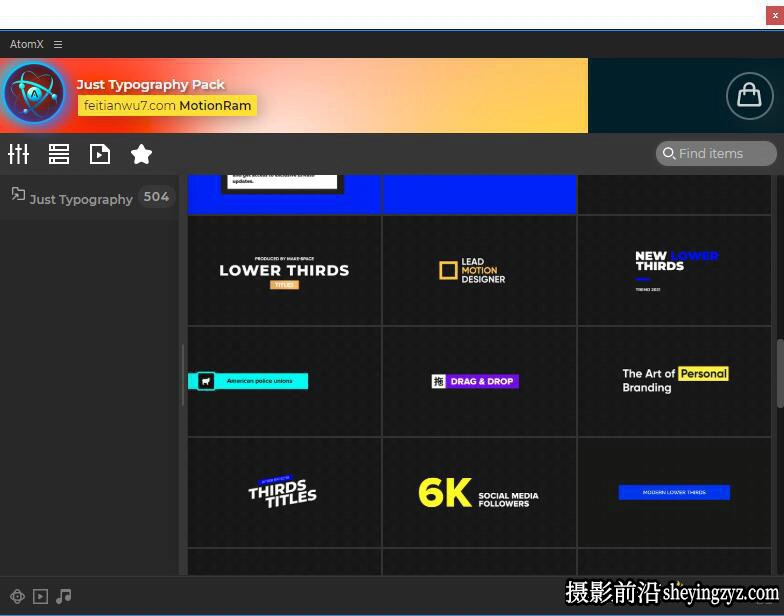The width and height of the screenshot is (784, 616).
Task: Select the white card on blue thumbnail
Action: click(x=284, y=194)
